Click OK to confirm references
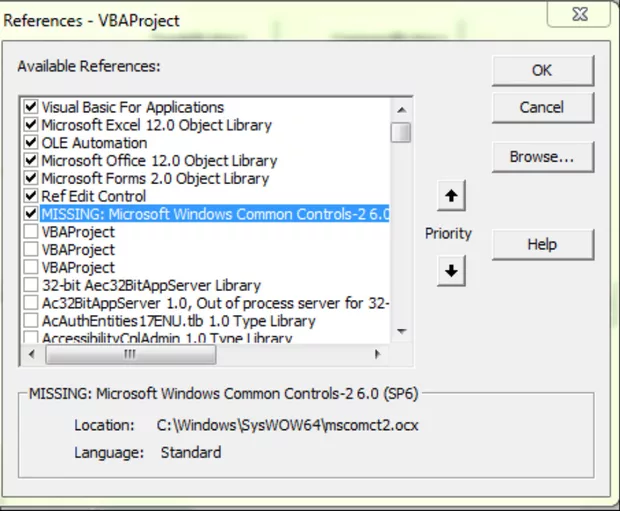 click(x=542, y=70)
